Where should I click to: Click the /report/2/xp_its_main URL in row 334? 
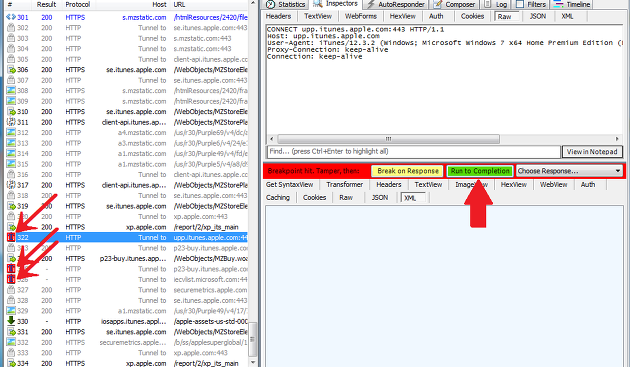coord(206,363)
